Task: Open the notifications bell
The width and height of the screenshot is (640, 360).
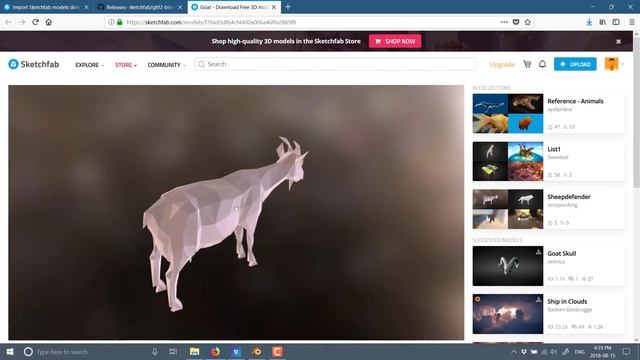Action: click(542, 64)
